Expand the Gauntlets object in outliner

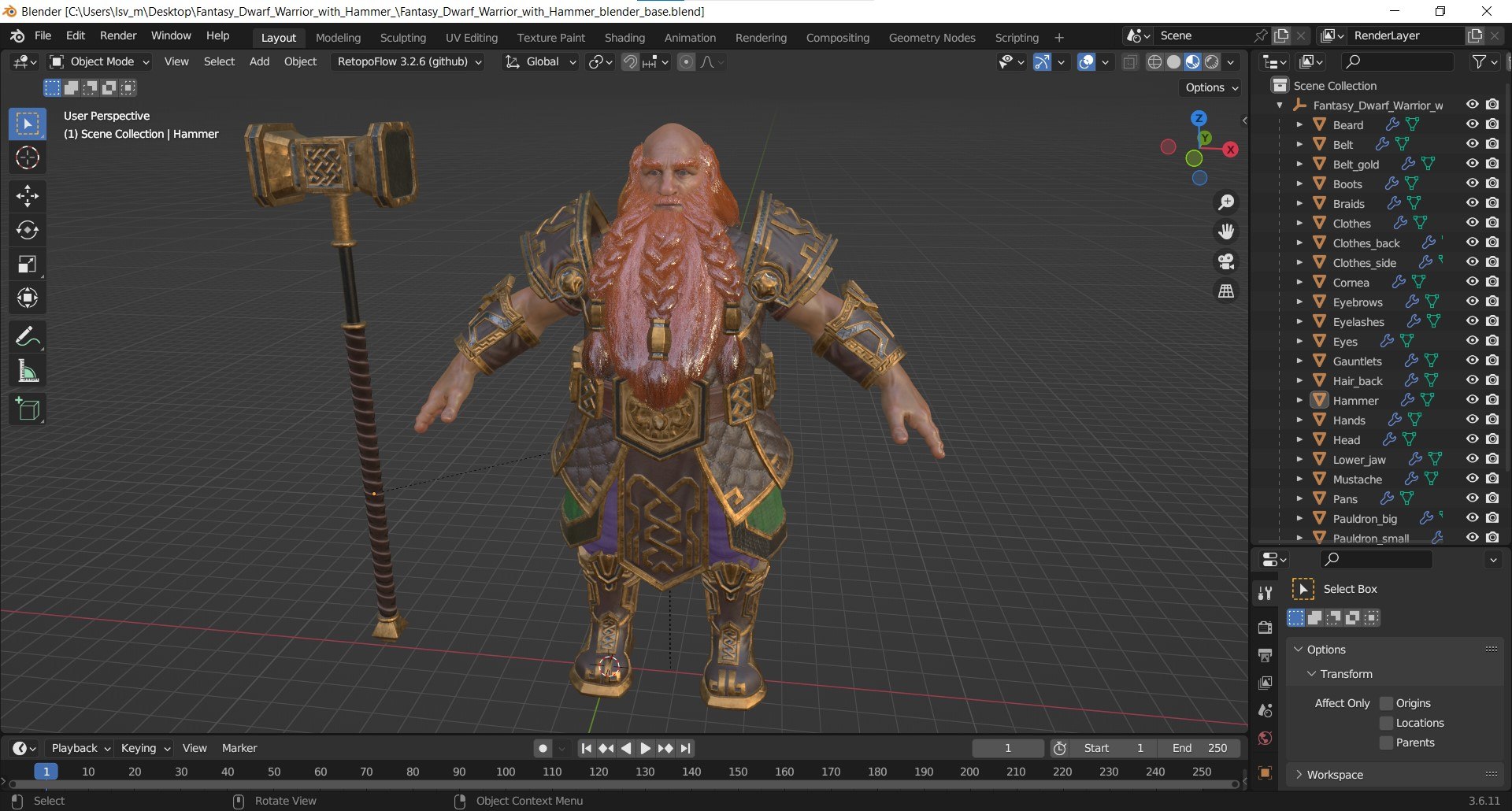[x=1299, y=361]
